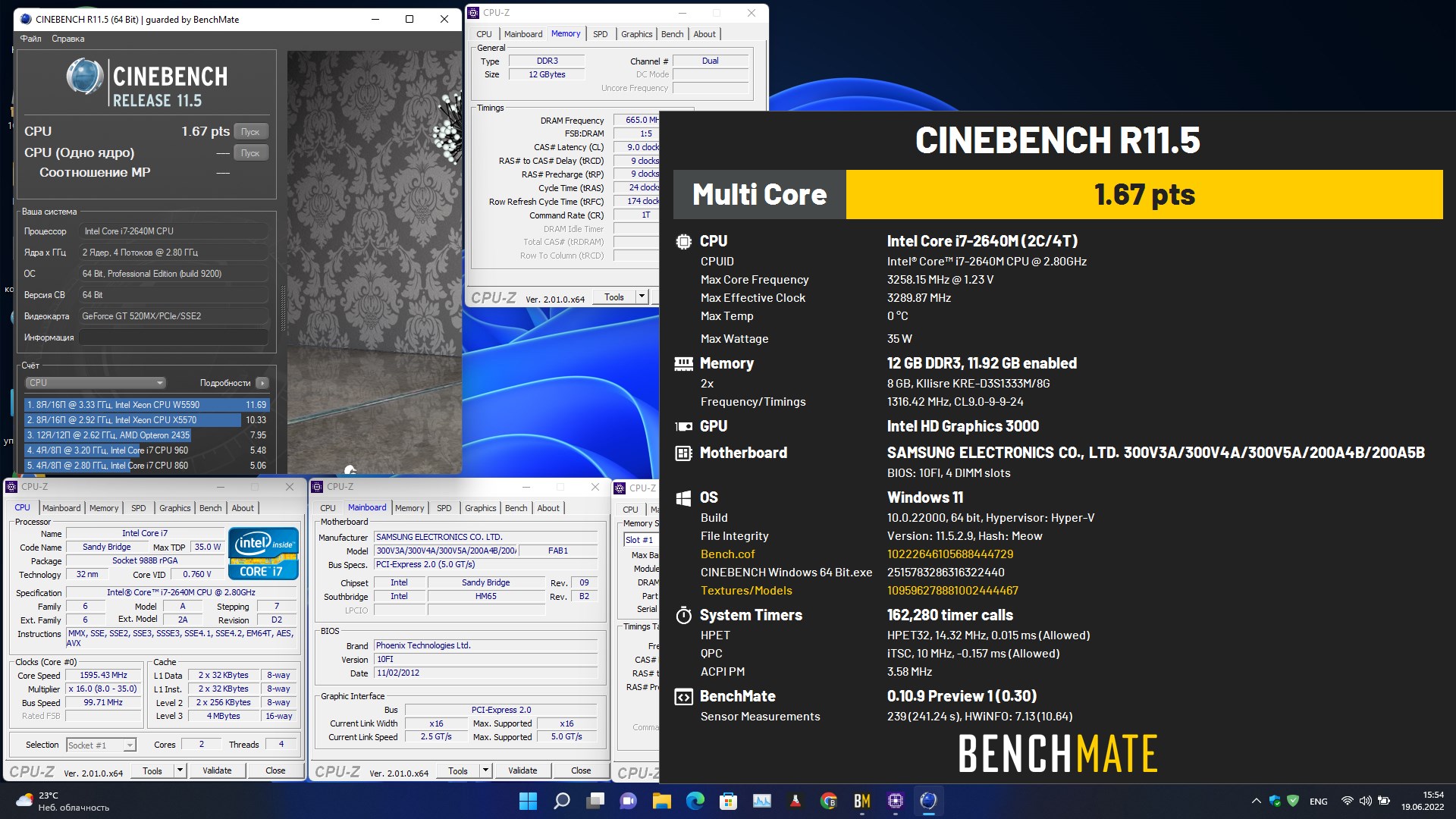Open the Wi-Fi network tray icon
1456x819 pixels.
[x=1347, y=801]
